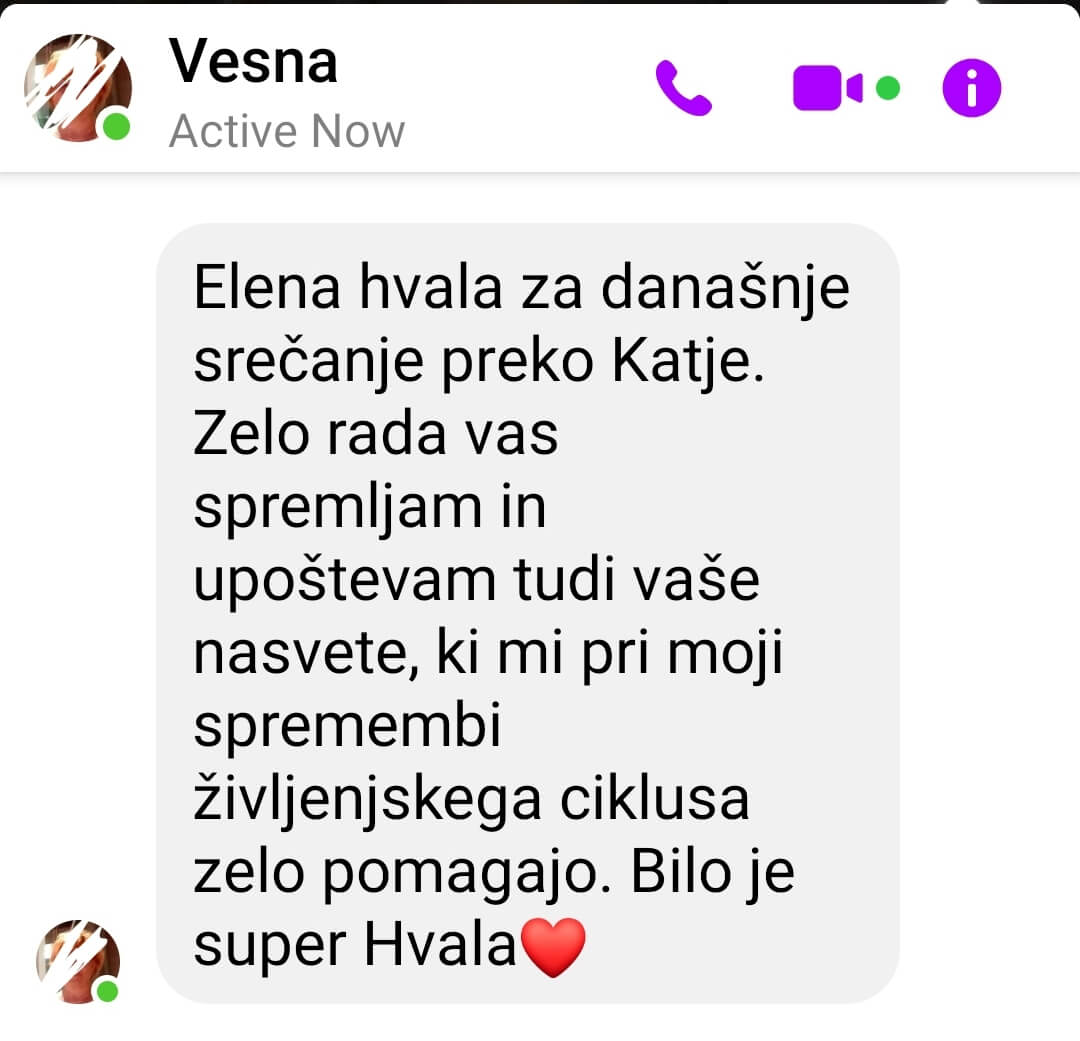This screenshot has height=1041, width=1080.
Task: Click the word Katje in the message
Action: point(688,363)
